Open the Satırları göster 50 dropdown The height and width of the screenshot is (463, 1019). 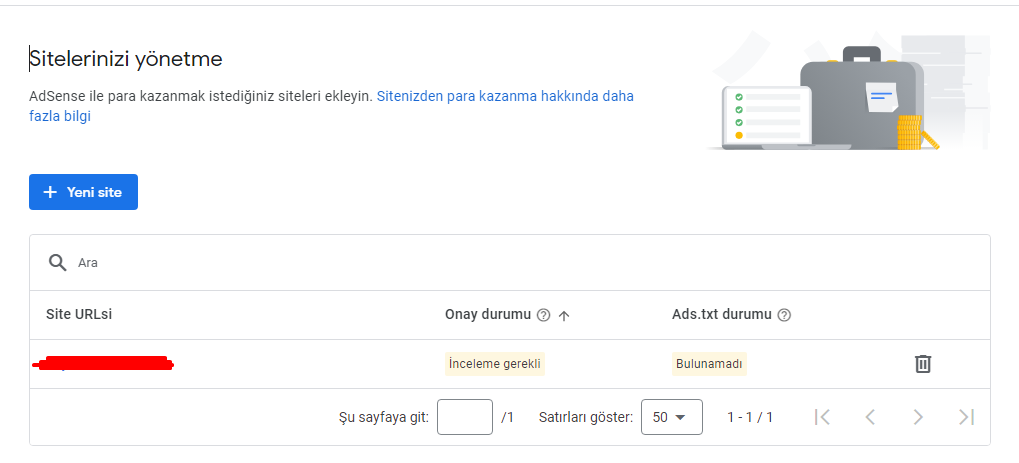[x=671, y=417]
